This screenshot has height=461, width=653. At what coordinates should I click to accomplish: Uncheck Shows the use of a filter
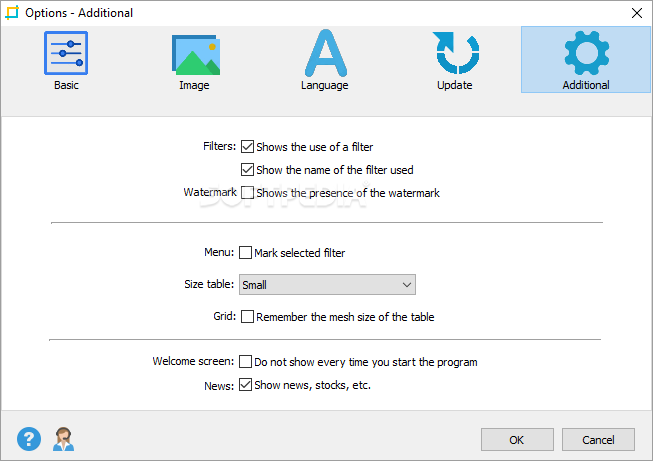tap(247, 147)
